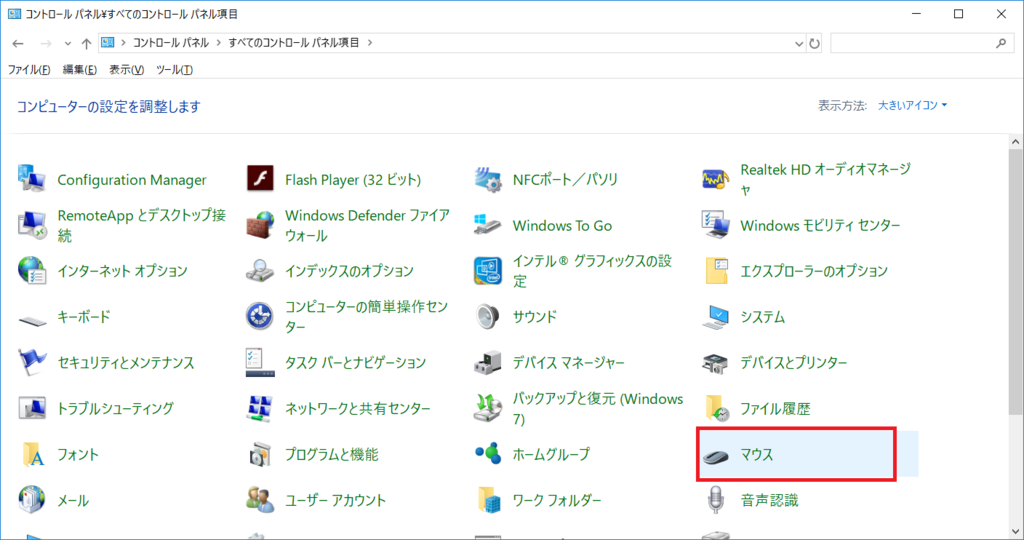Open the RemoteApp とデスクトップ接続 icon

31,225
